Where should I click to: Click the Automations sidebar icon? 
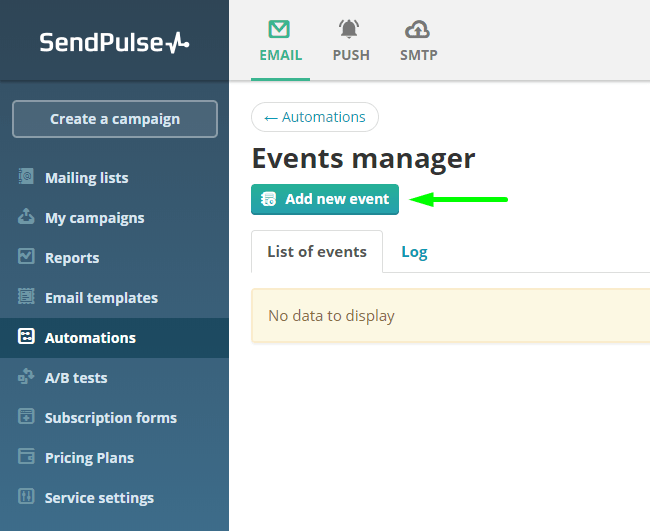coord(26,336)
